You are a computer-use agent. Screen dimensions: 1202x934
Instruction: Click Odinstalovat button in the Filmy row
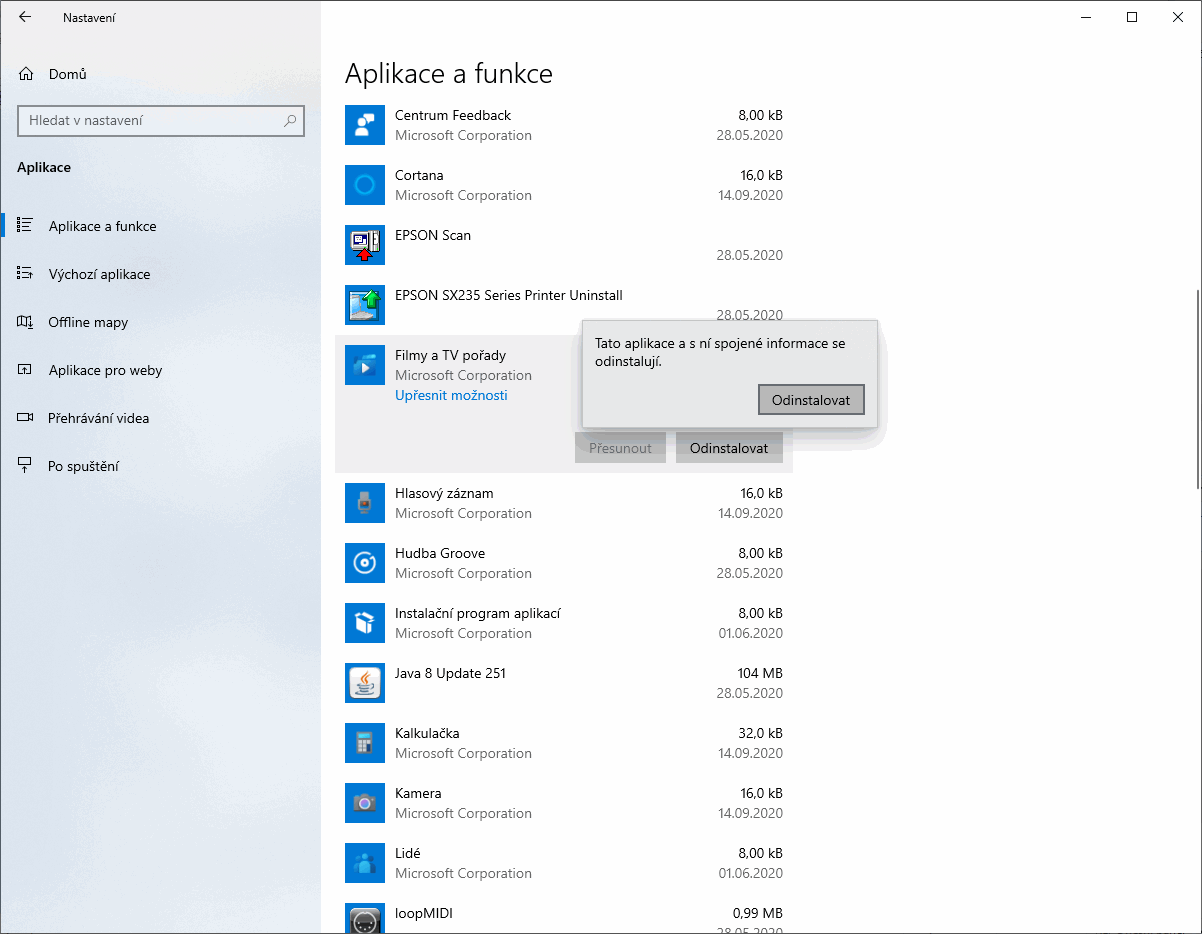[x=729, y=448]
